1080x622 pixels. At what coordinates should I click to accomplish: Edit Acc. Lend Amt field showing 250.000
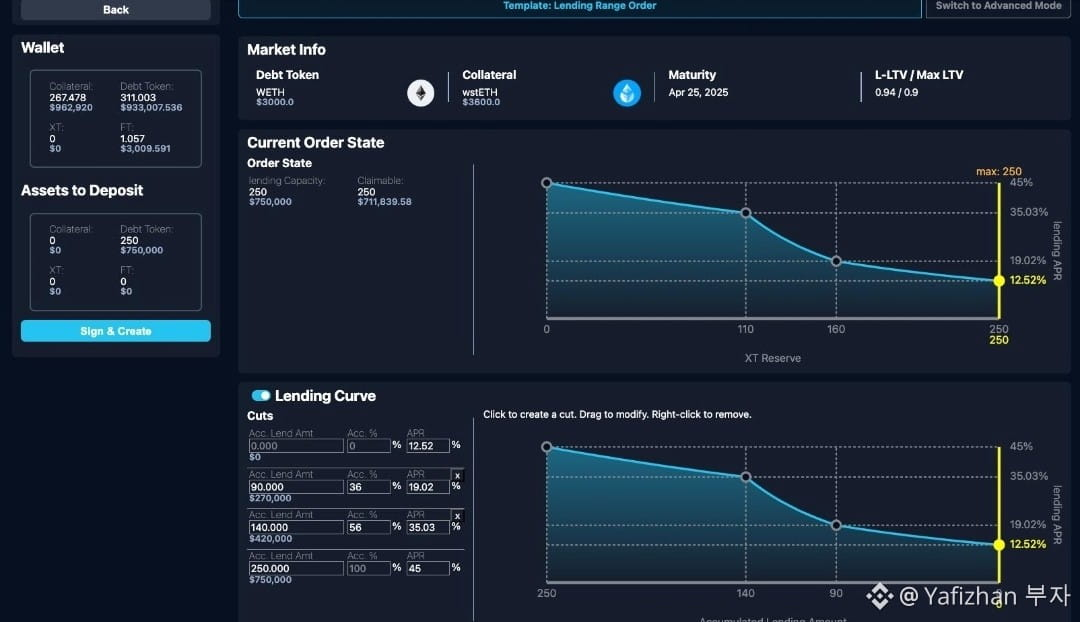pyautogui.click(x=295, y=568)
